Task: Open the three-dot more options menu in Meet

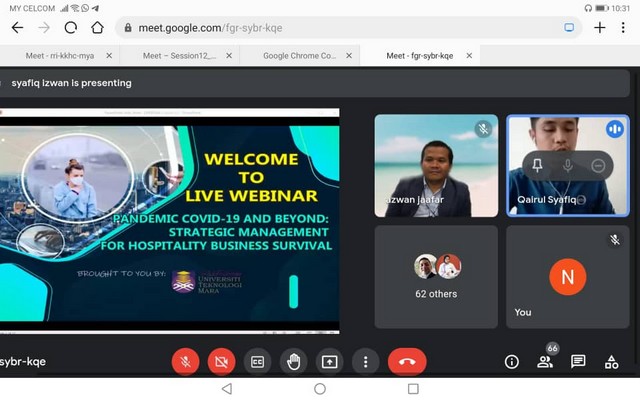Action: point(365,361)
